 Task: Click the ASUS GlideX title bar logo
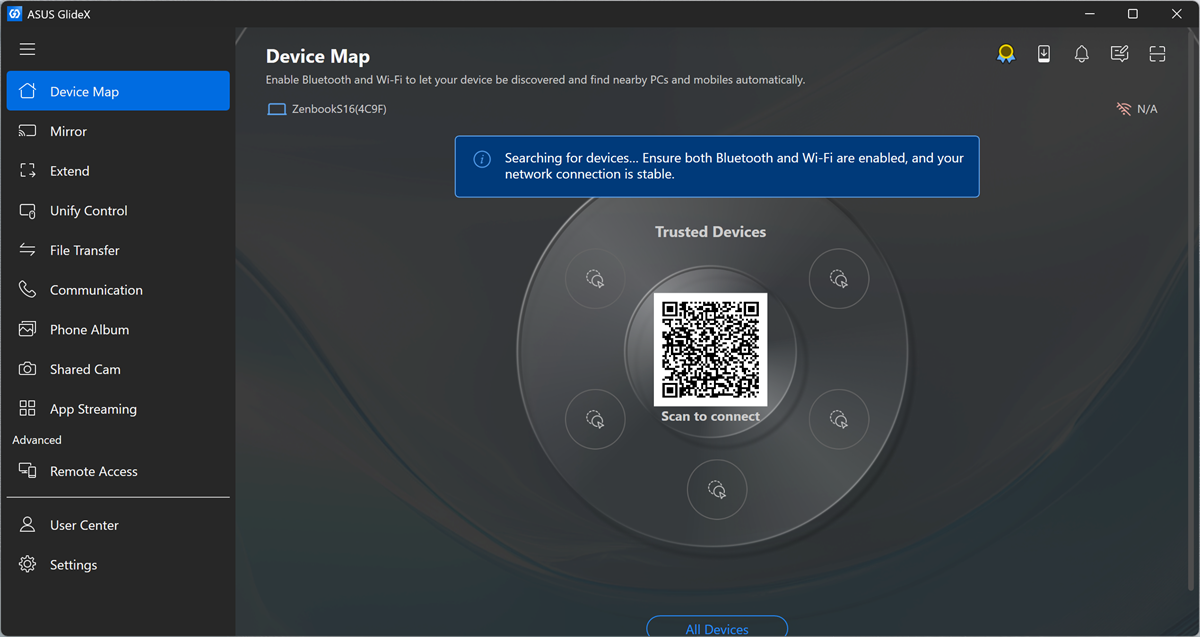(x=16, y=14)
